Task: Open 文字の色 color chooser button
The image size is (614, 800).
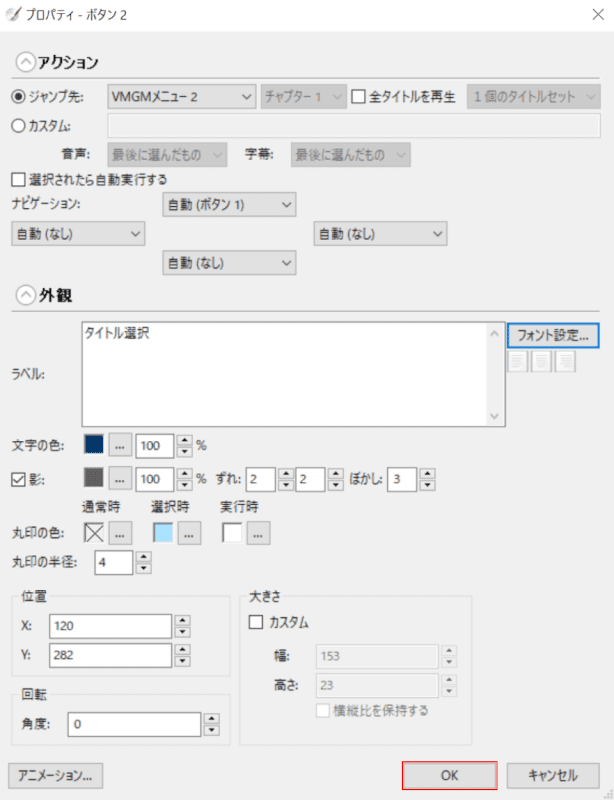Action: point(119,445)
